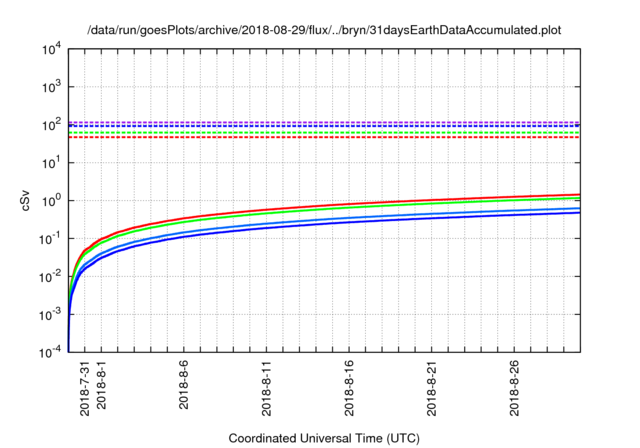Viewport: 640px width, 448px height.
Task: Click the 10^3 y-axis tick label
Action: coord(50,87)
